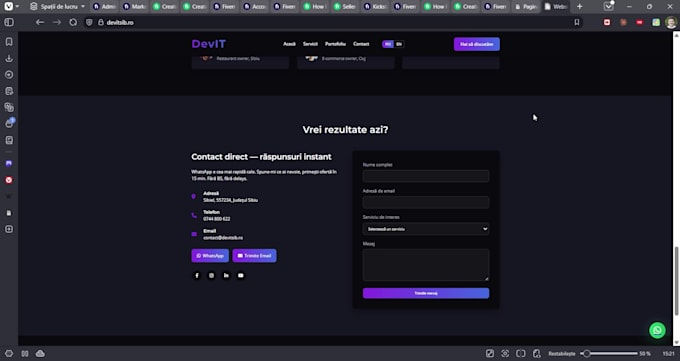Open the History panel in sidebar
This screenshot has width=680, height=361.
pyautogui.click(x=9, y=75)
